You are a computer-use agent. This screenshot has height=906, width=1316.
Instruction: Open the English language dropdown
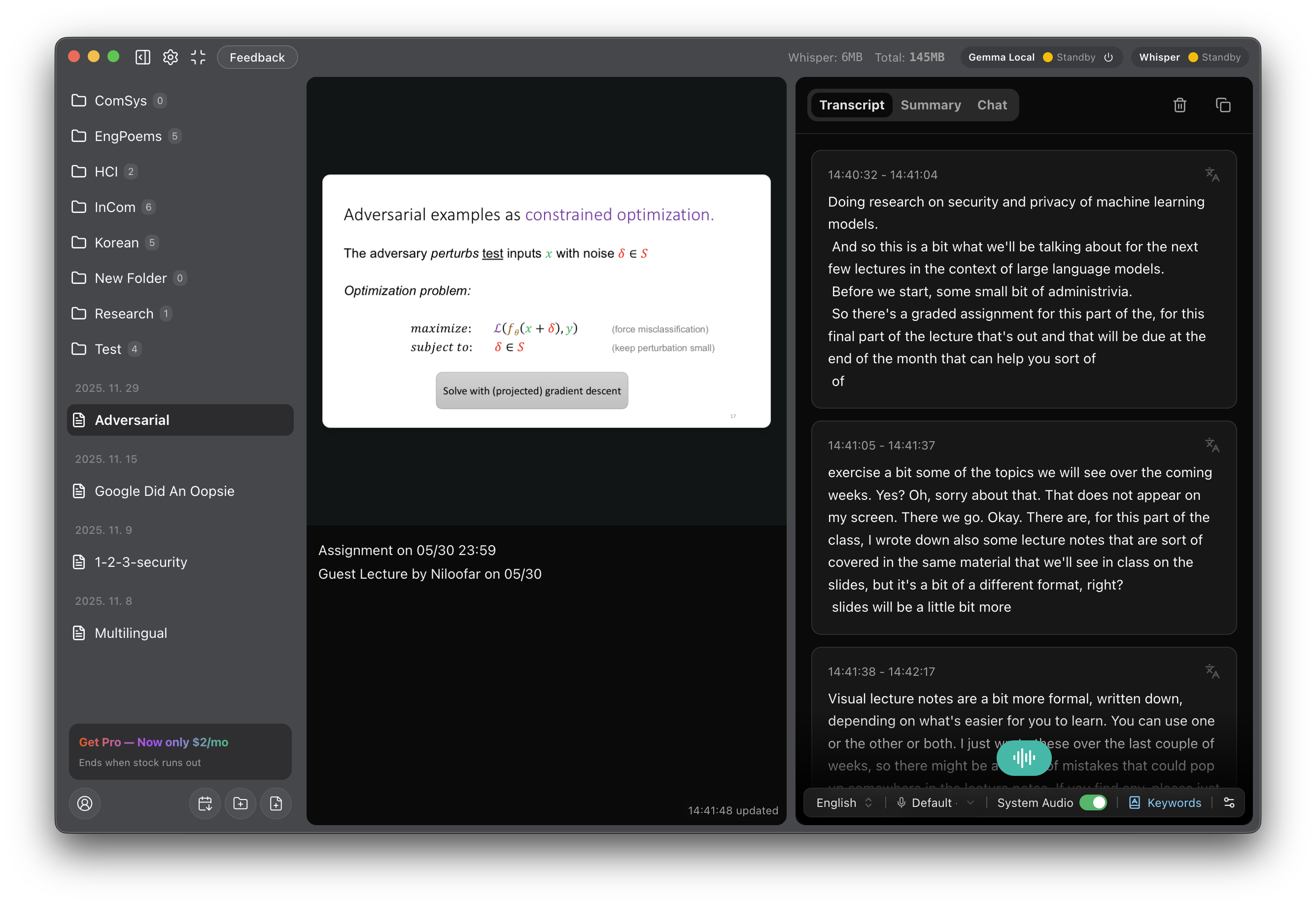tap(844, 802)
